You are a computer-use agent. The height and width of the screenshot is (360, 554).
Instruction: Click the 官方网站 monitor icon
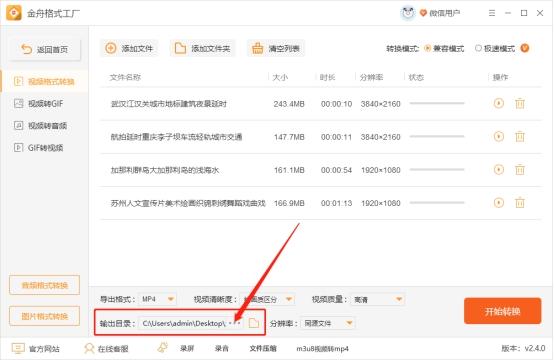(18, 348)
